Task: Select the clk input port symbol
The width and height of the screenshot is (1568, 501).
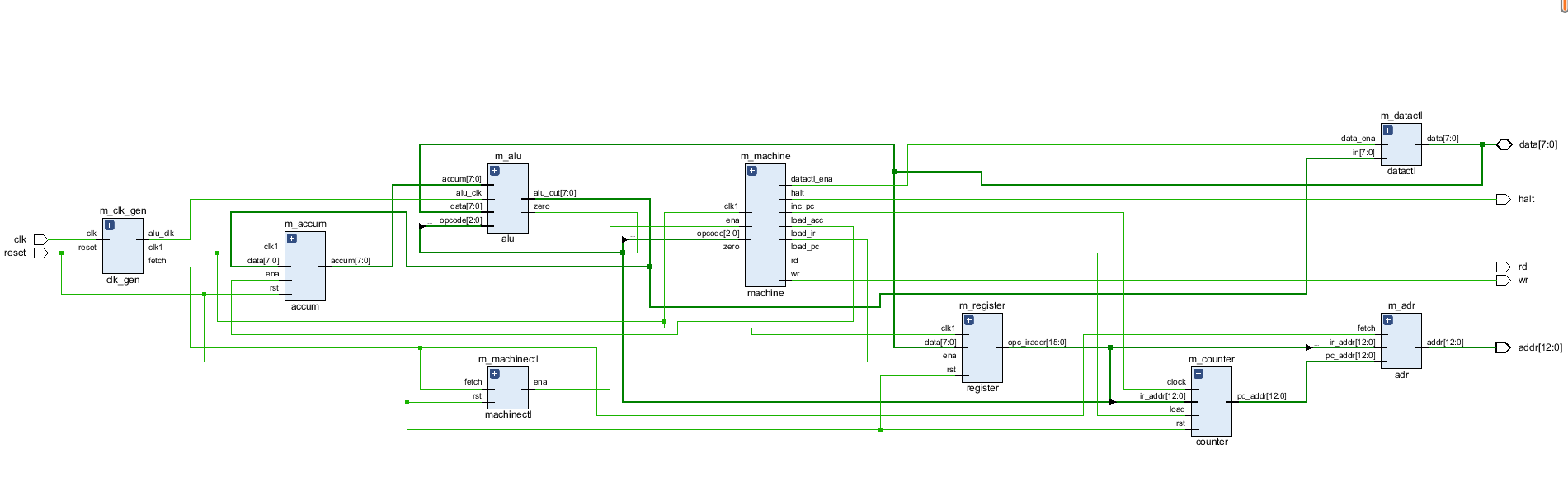Action: click(x=40, y=240)
